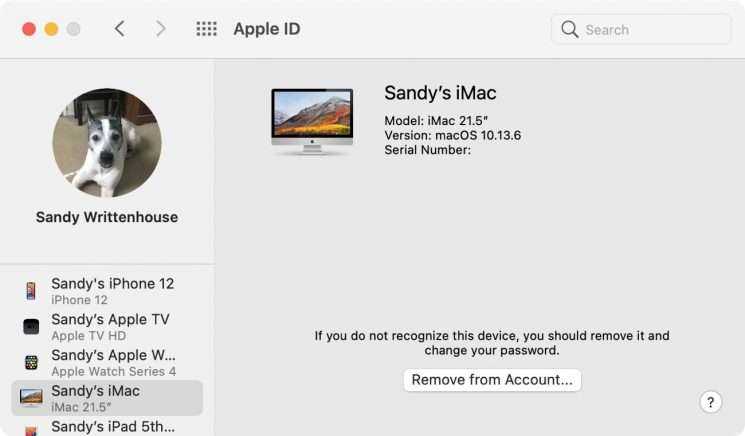Show all preferences grid icon

tap(207, 29)
